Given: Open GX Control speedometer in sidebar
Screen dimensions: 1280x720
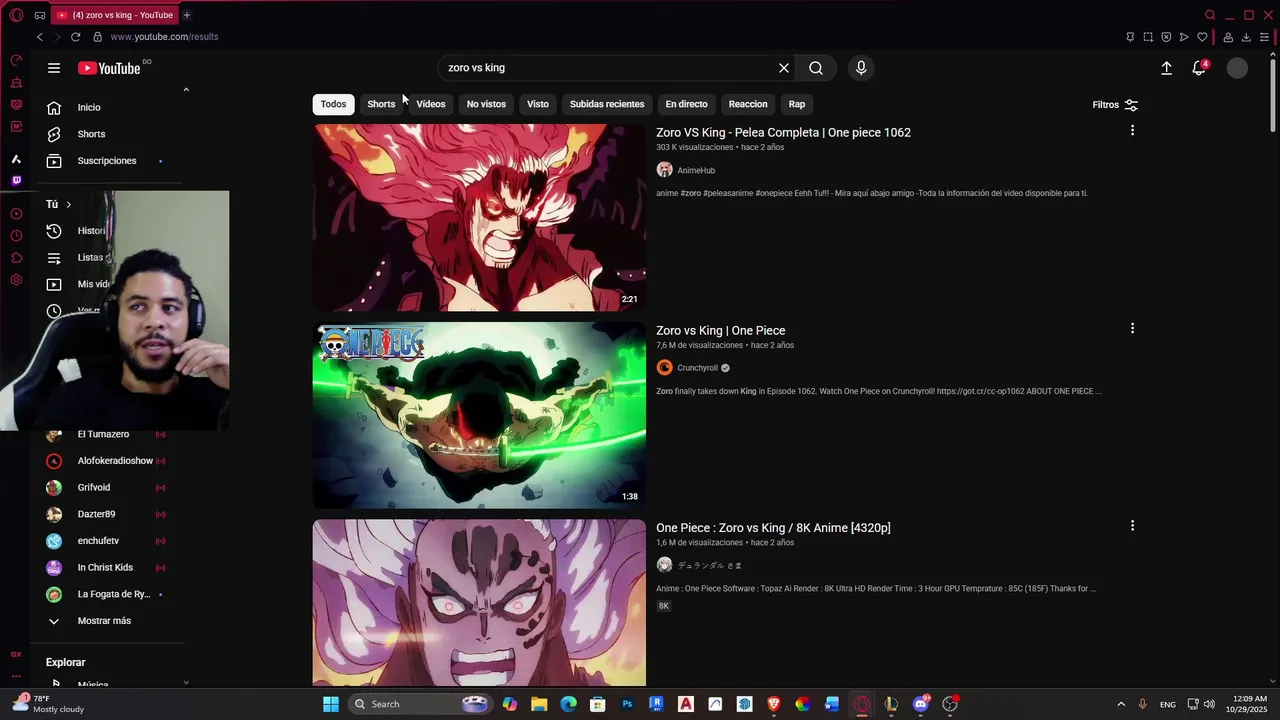Looking at the screenshot, I should pyautogui.click(x=16, y=60).
